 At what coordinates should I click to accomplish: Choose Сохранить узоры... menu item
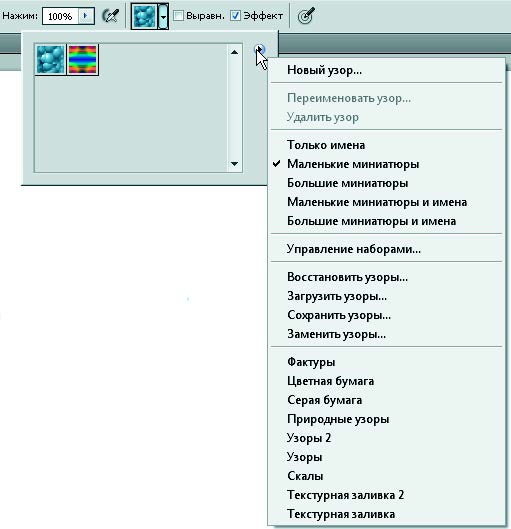click(387, 315)
